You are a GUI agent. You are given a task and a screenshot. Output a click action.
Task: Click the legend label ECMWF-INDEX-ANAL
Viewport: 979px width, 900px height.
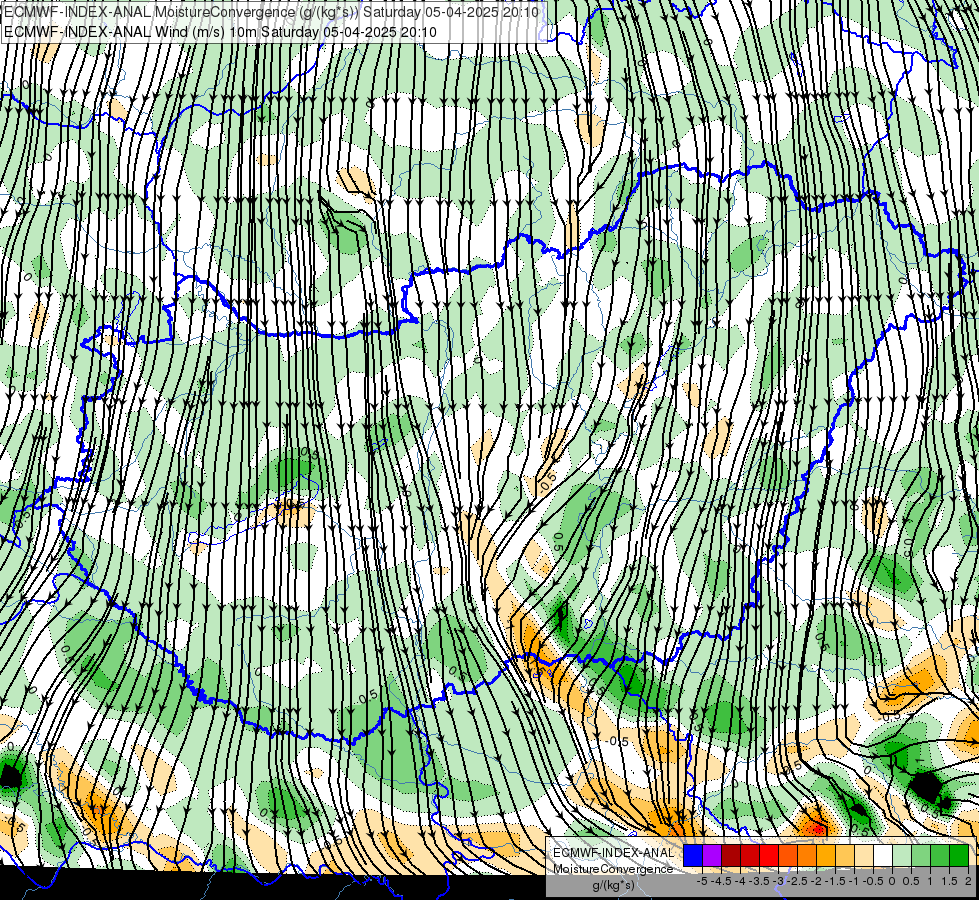coord(614,853)
